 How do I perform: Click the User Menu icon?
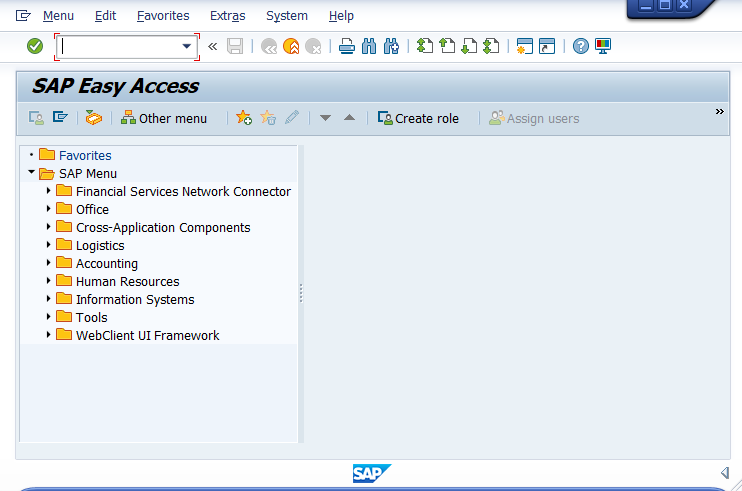[x=36, y=118]
